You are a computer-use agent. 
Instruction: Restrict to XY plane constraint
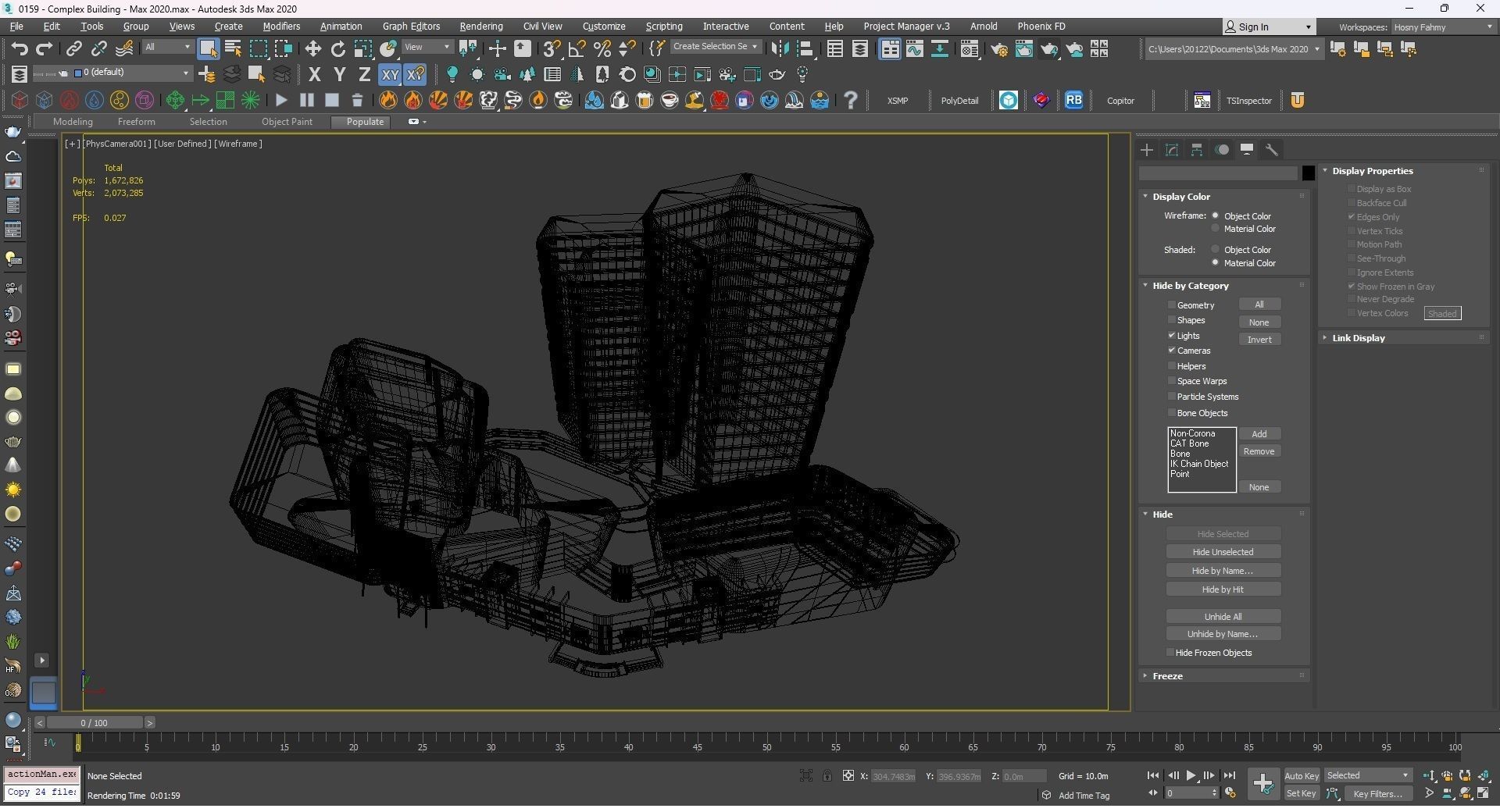(x=390, y=75)
